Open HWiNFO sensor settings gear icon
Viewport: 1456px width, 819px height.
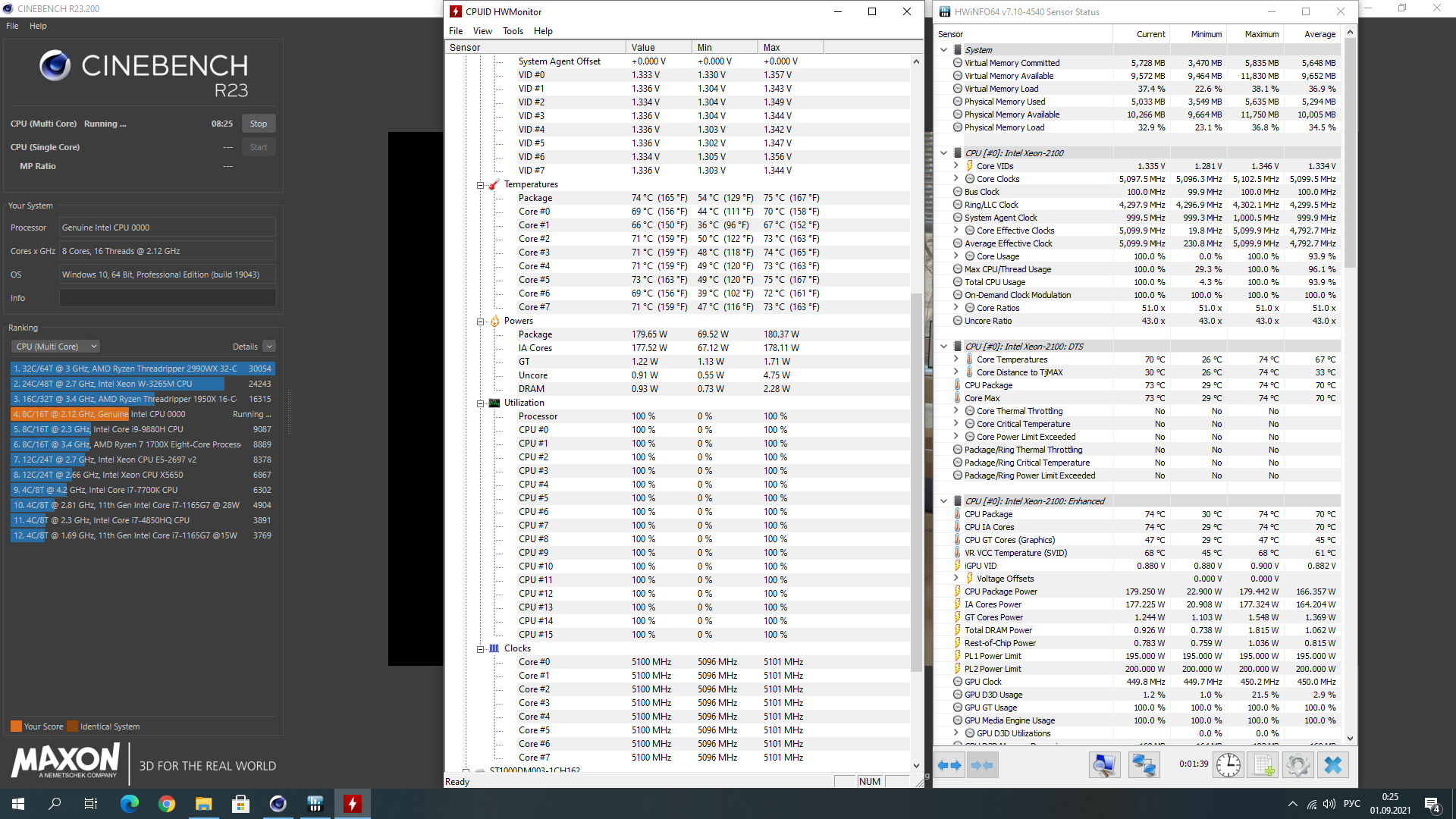[1298, 765]
